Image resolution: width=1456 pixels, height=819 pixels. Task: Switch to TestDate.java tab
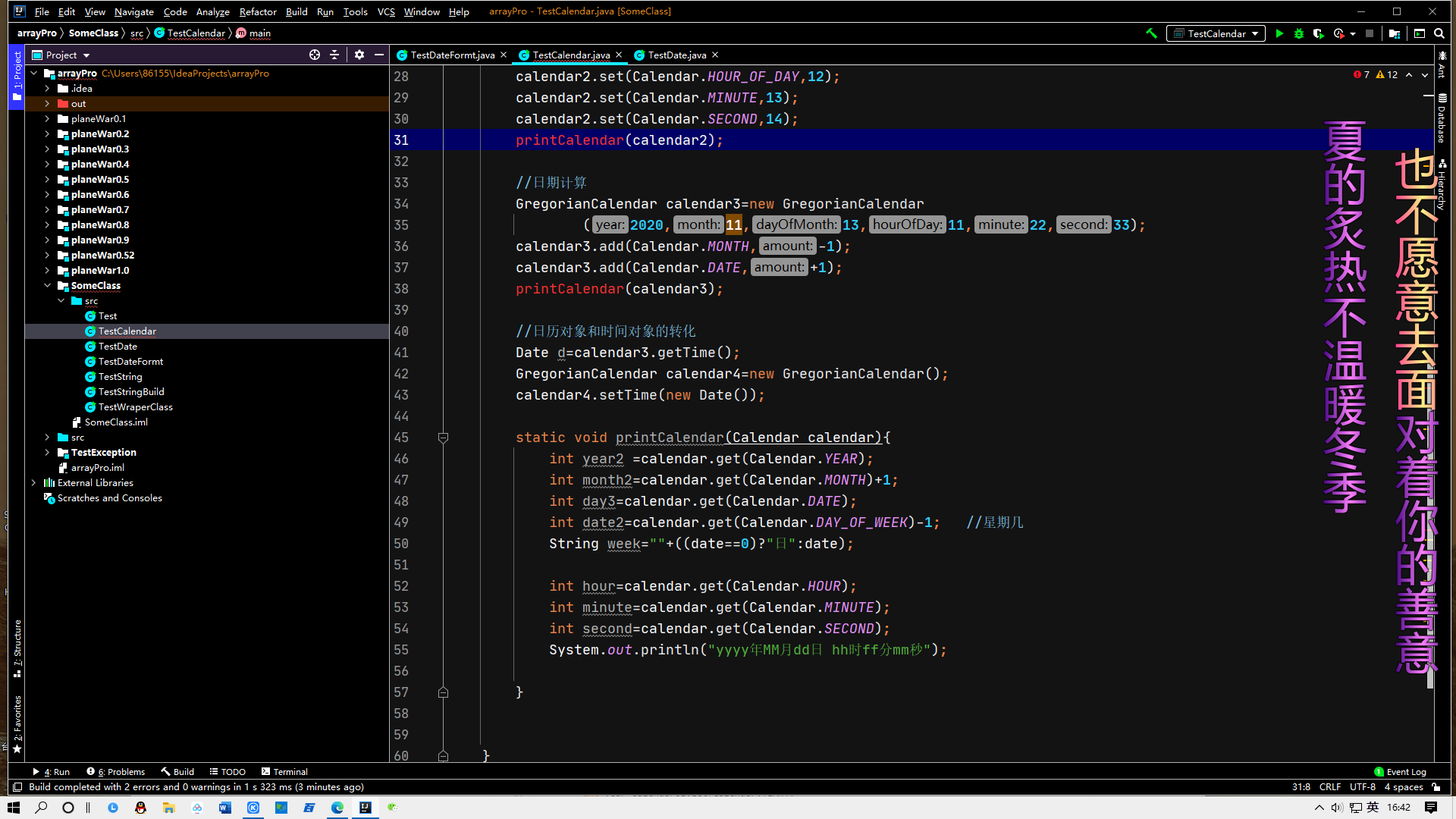[676, 55]
